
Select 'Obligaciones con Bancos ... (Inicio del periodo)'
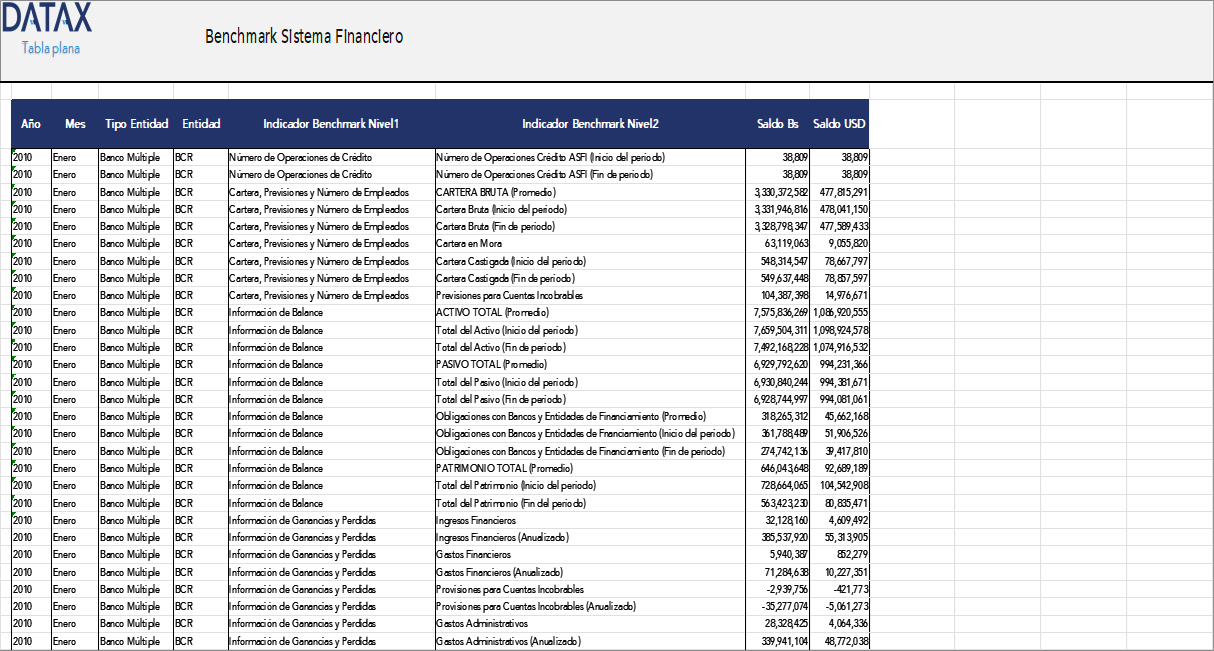(x=590, y=434)
